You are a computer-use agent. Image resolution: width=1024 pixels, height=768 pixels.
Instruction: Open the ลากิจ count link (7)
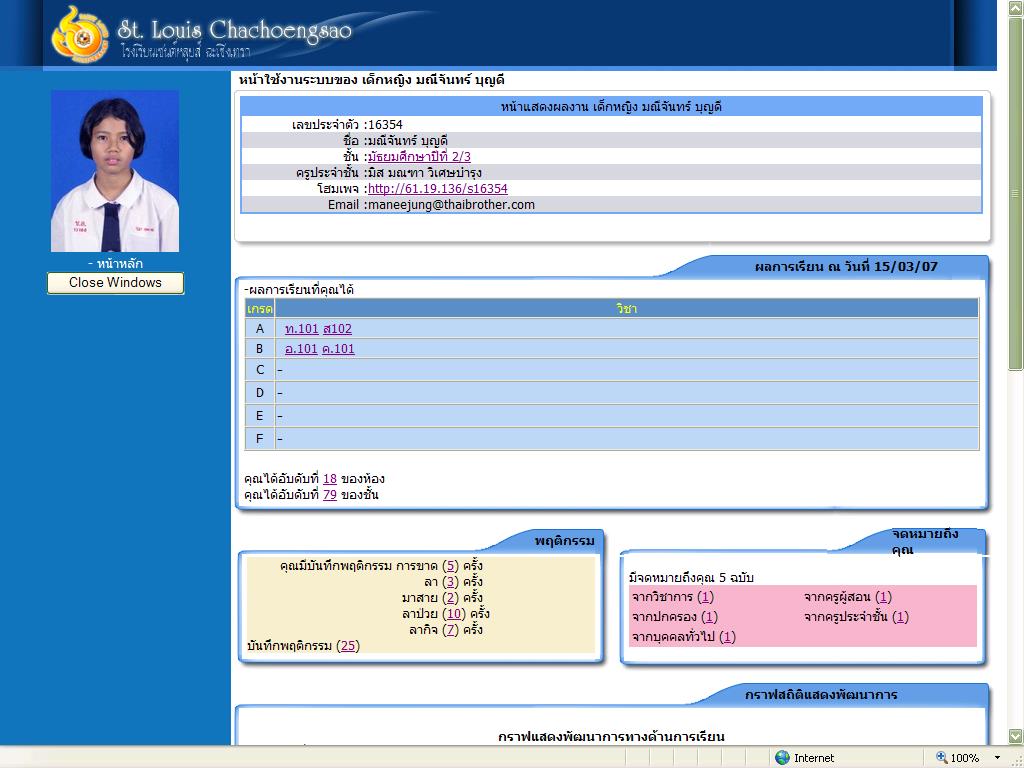pos(451,630)
